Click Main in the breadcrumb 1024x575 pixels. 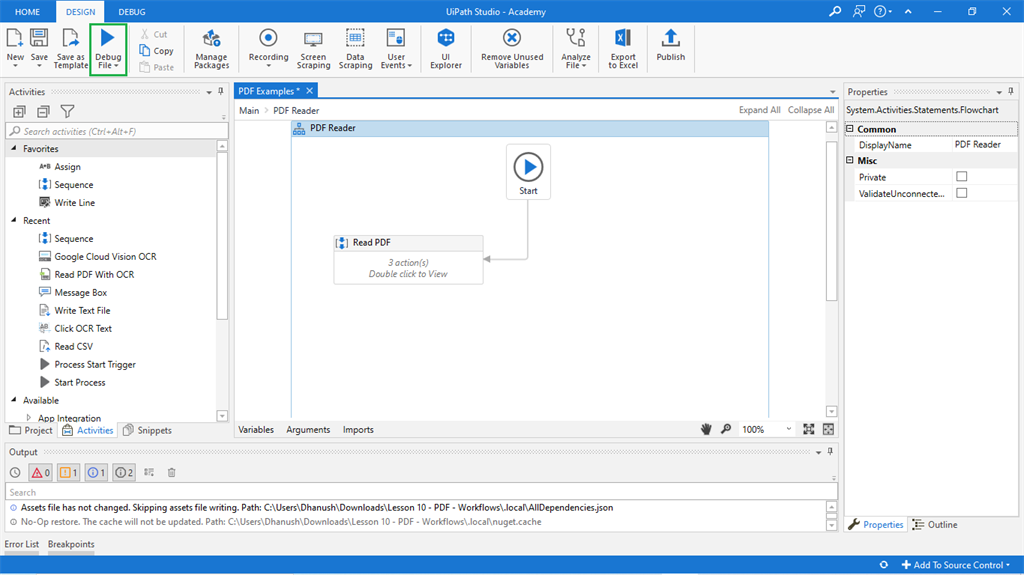click(x=249, y=110)
